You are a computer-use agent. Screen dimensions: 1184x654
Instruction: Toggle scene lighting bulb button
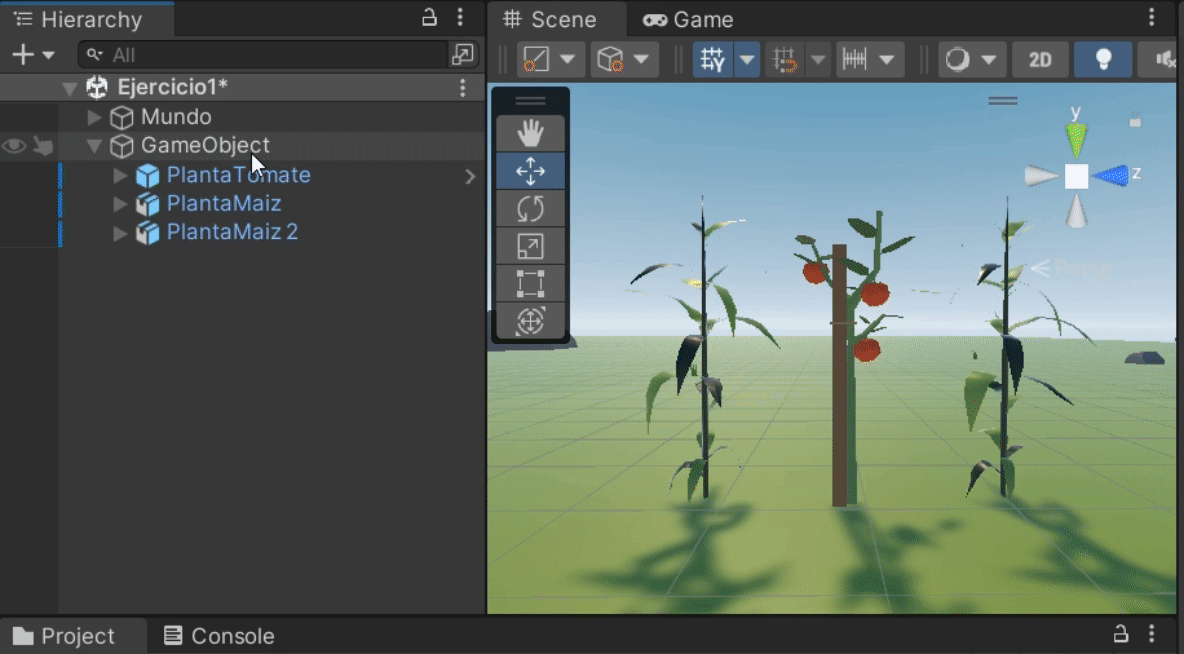1103,60
